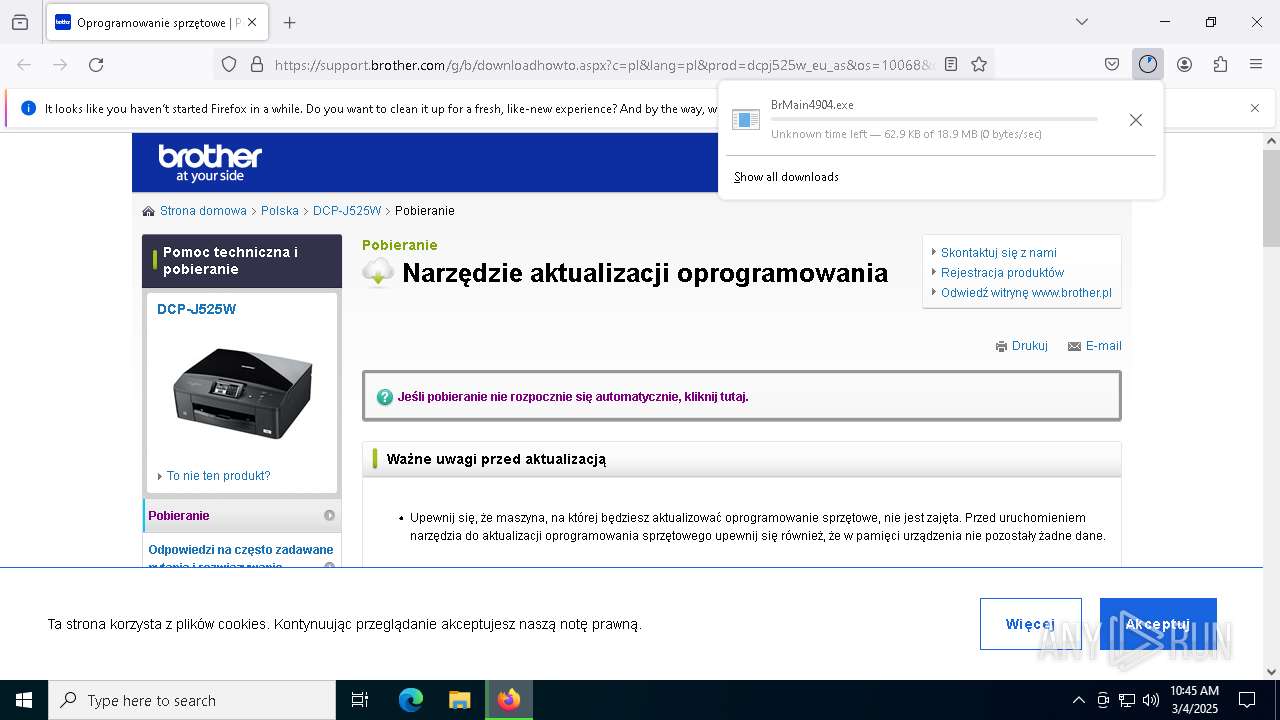Open Windows notification center icon
Image resolution: width=1280 pixels, height=720 pixels.
1247,700
